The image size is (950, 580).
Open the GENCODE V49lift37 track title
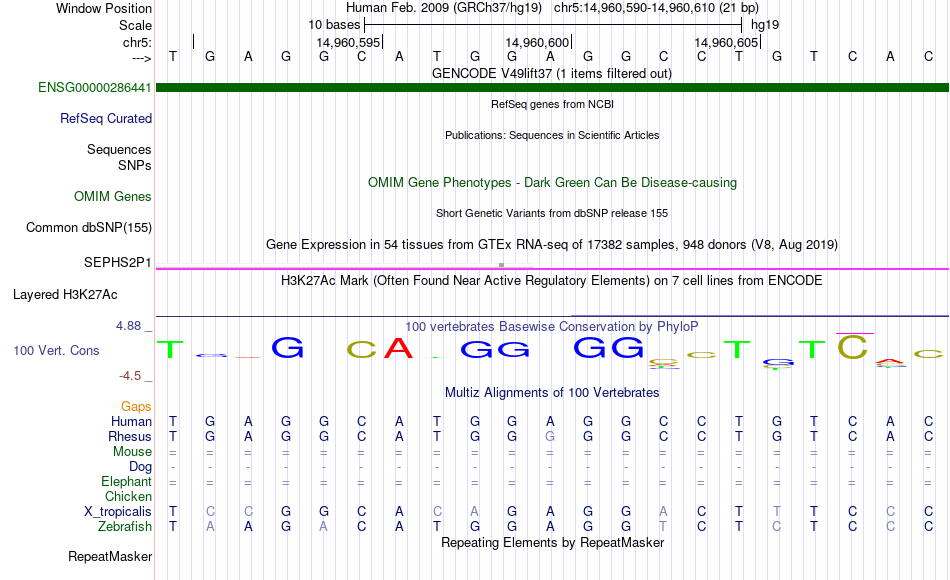pyautogui.click(x=552, y=73)
